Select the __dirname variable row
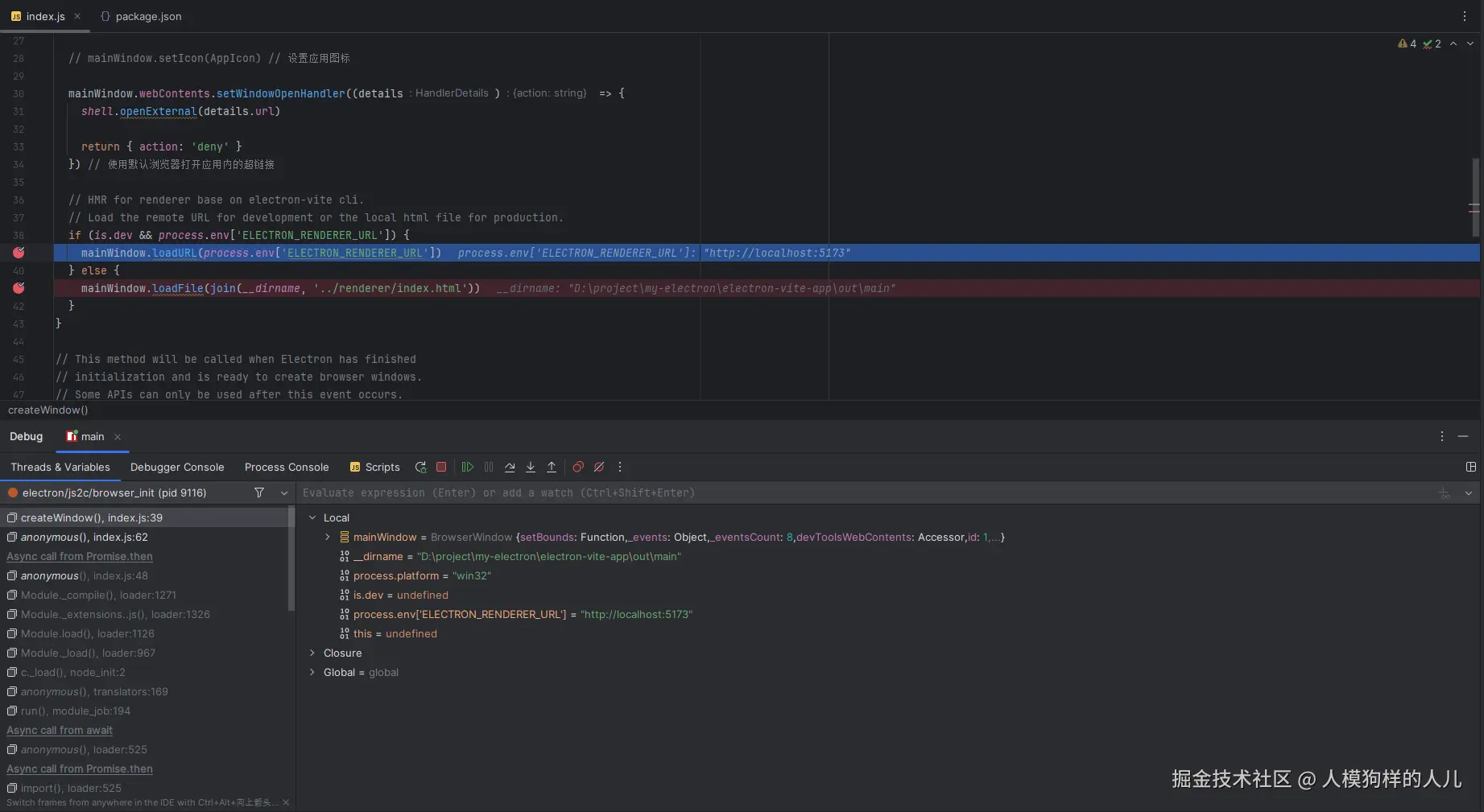This screenshot has height=812, width=1484. click(x=890, y=556)
